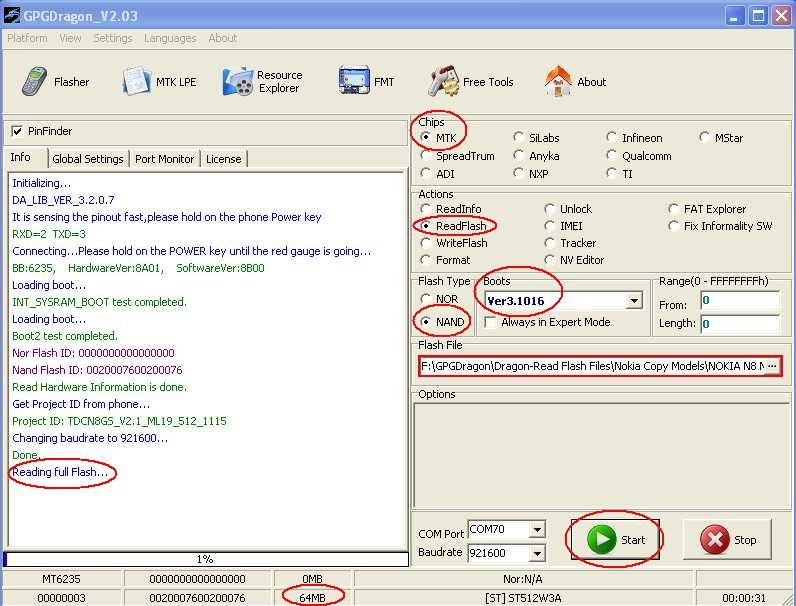Select the 'Reading full Flash...' log line
This screenshot has height=606, width=796.
(x=60, y=472)
